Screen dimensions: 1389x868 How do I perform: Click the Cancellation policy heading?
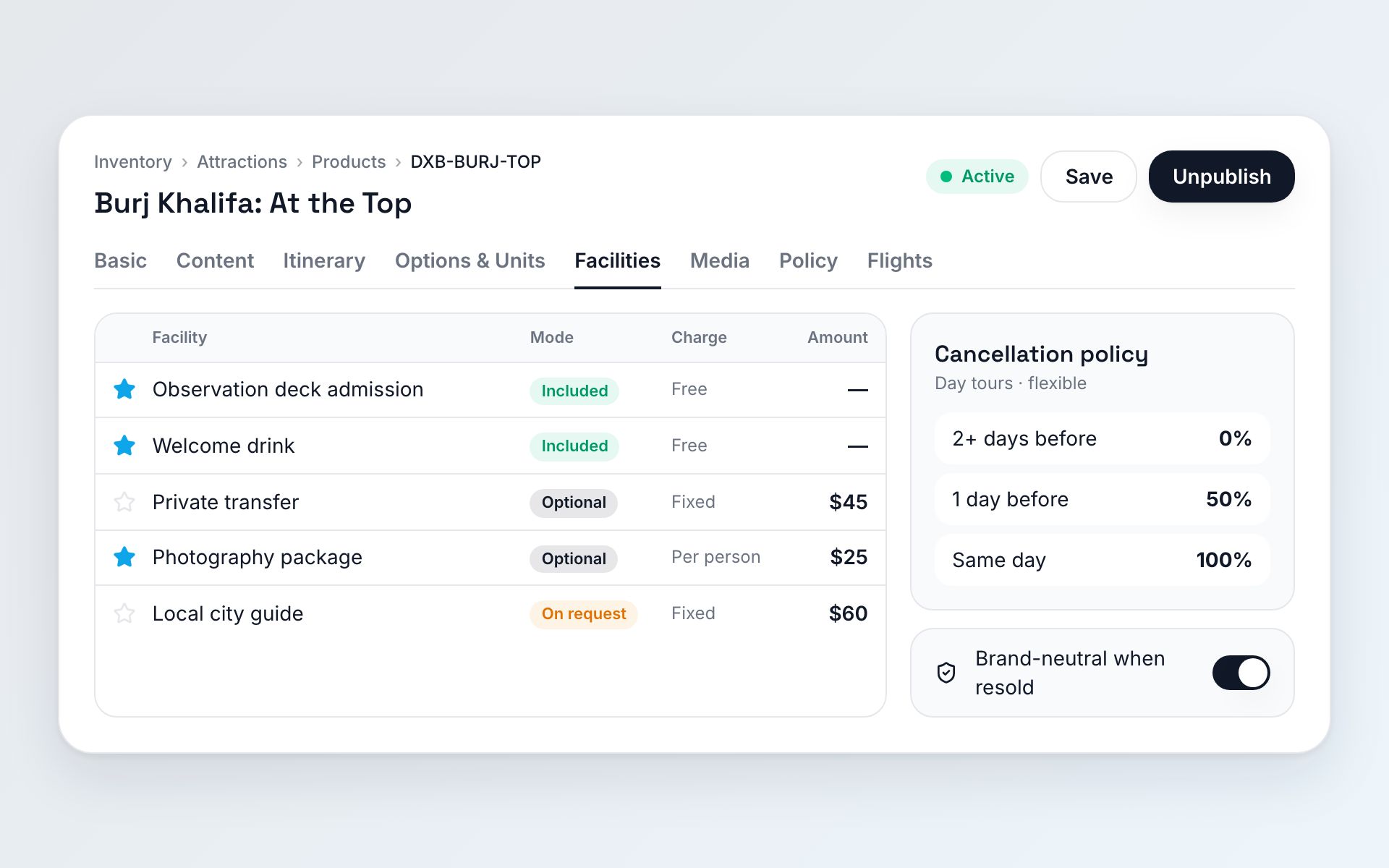[x=1041, y=354]
